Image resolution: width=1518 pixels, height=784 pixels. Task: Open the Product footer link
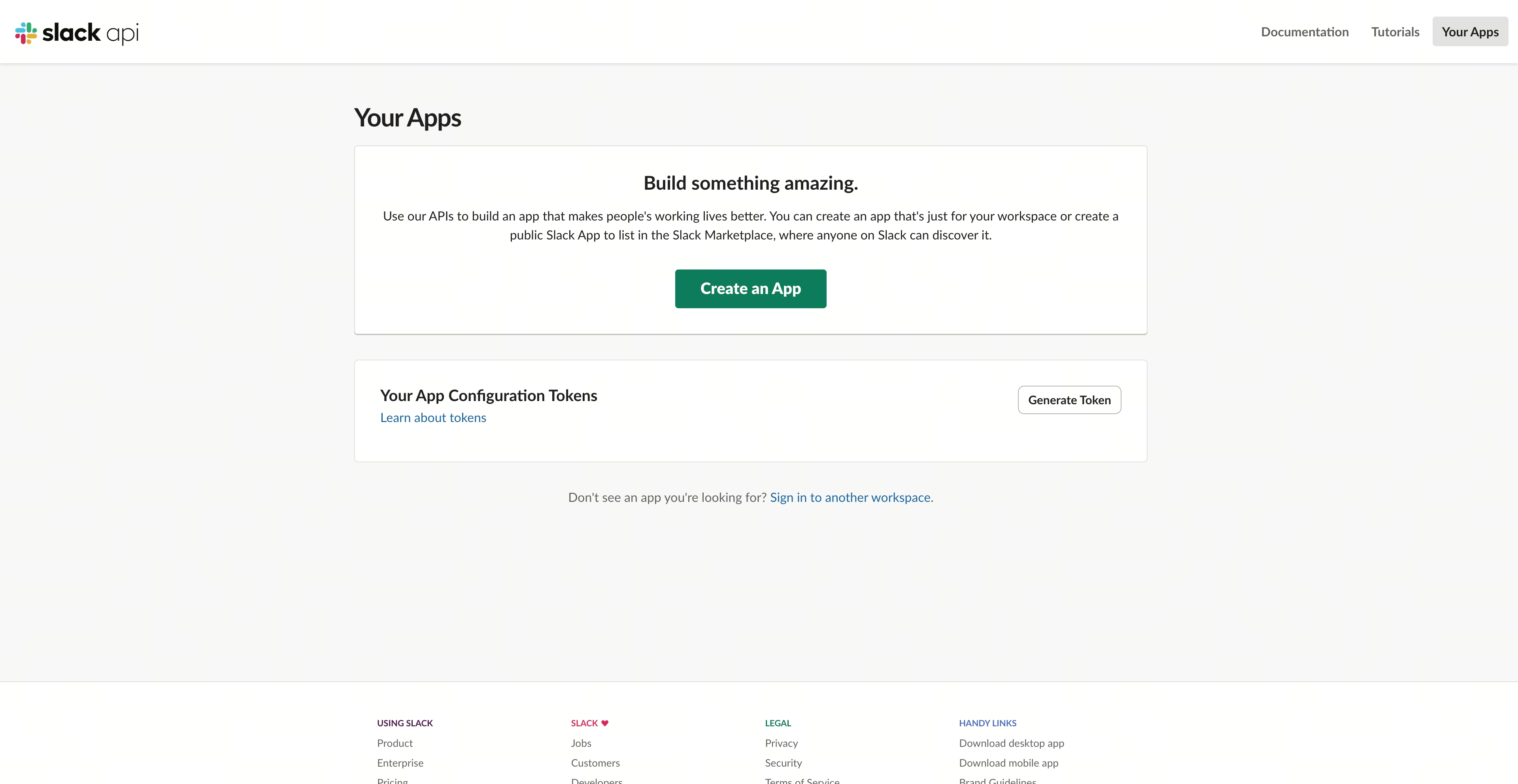point(395,743)
